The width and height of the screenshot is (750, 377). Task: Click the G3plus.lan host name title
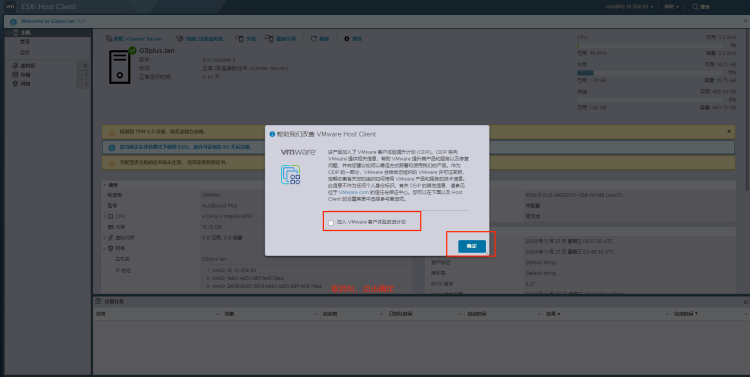pos(156,50)
